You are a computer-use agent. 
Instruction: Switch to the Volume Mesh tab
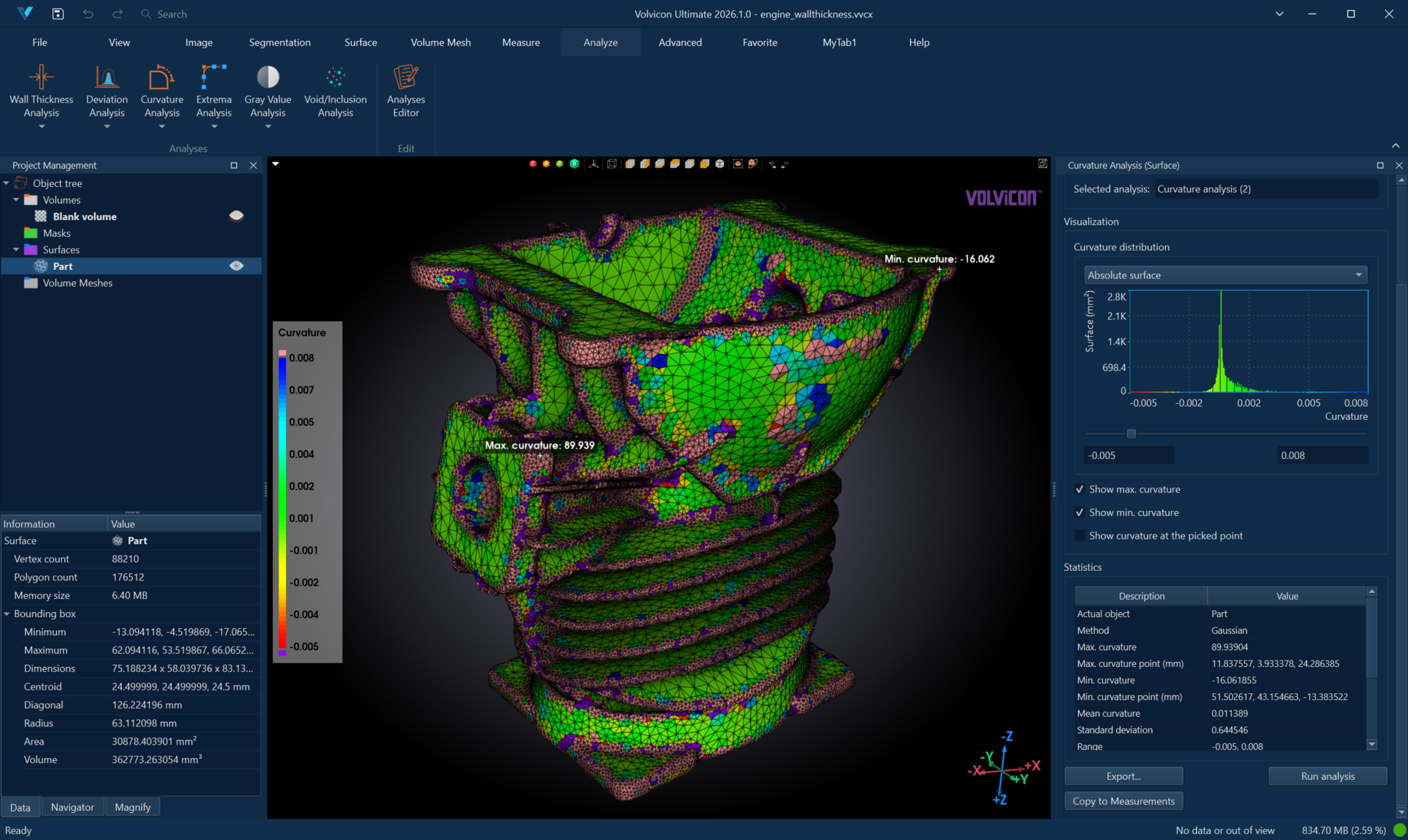click(x=440, y=43)
